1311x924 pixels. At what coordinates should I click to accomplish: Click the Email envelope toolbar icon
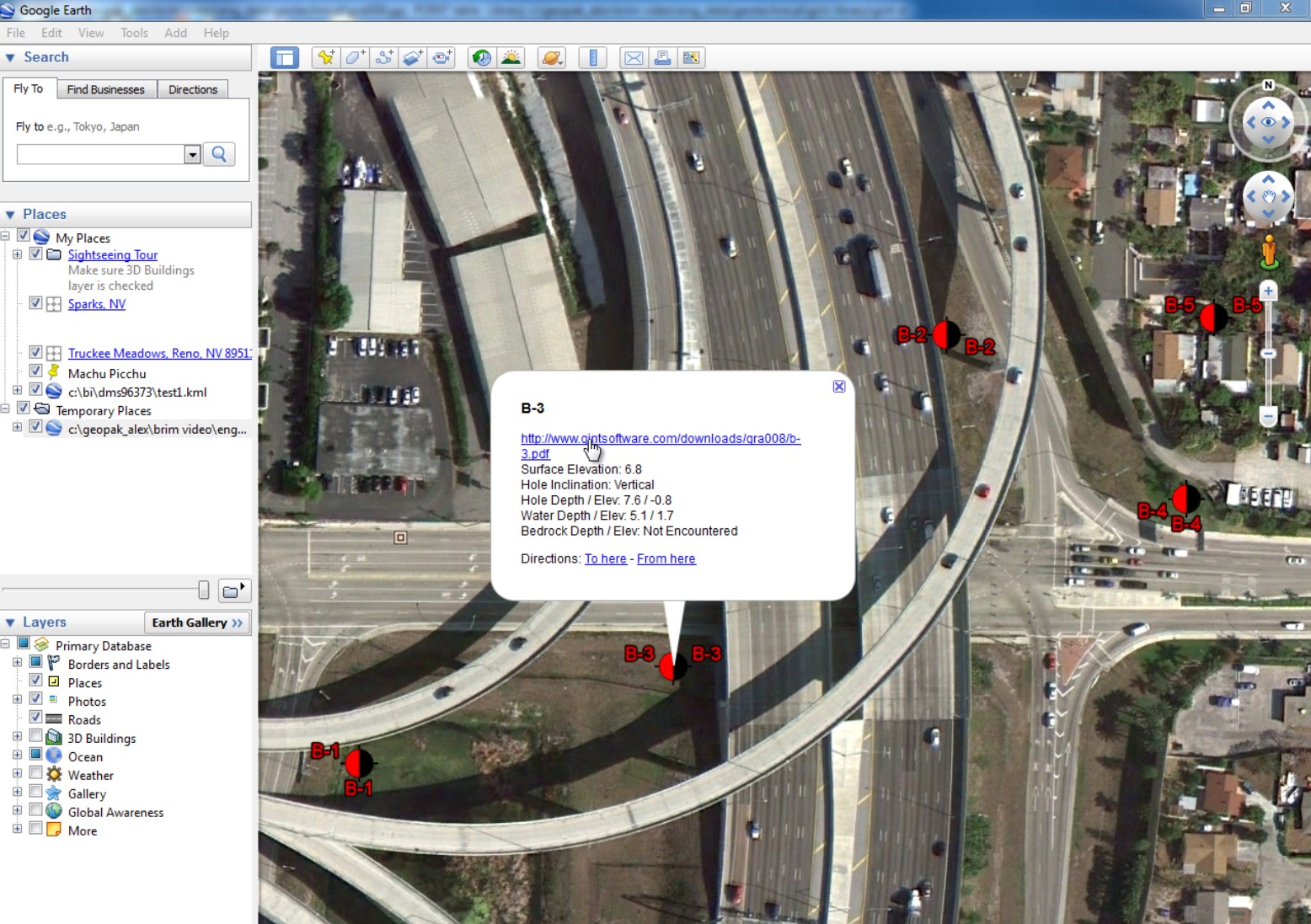point(634,57)
